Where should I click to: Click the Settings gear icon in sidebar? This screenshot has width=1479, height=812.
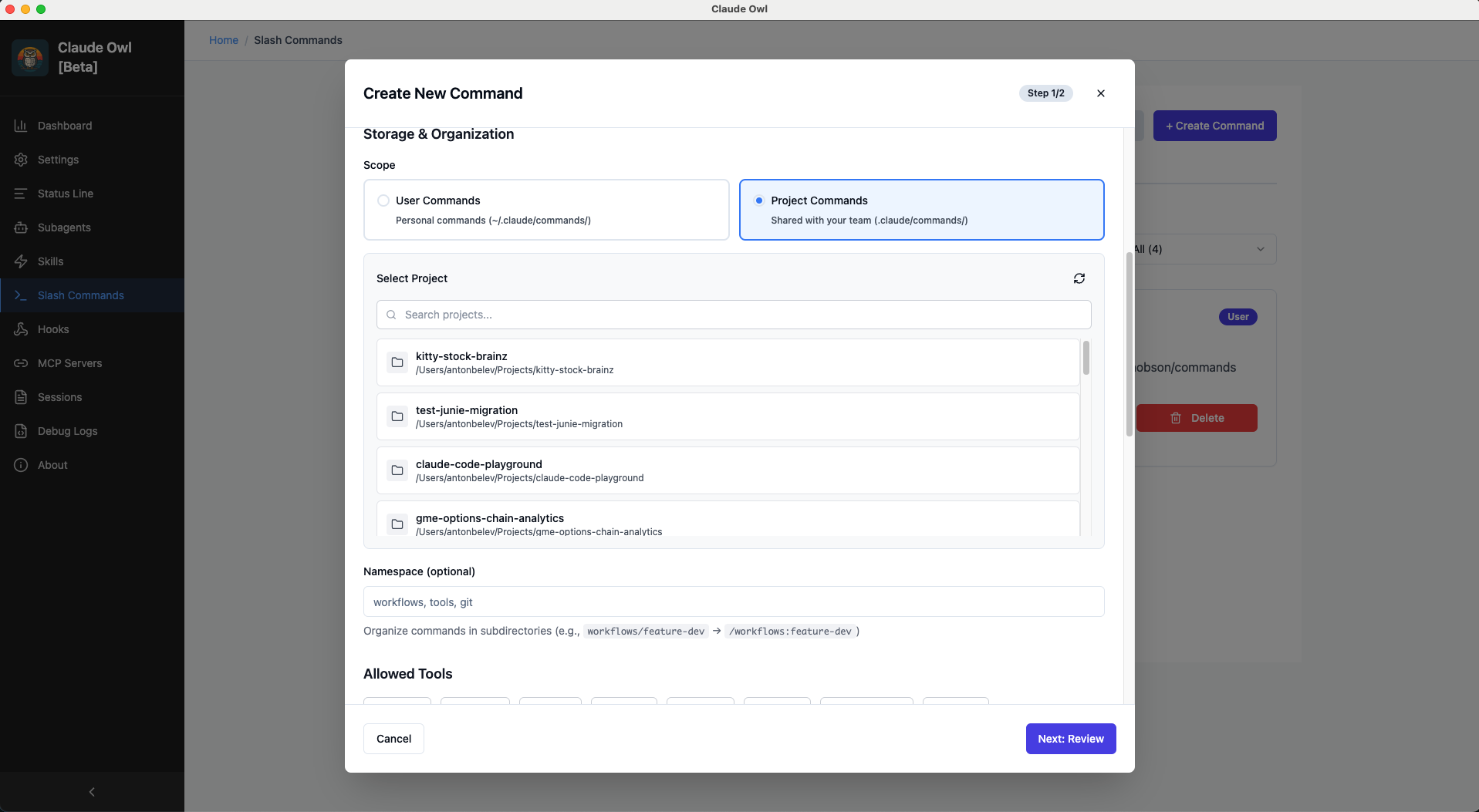[x=22, y=160]
